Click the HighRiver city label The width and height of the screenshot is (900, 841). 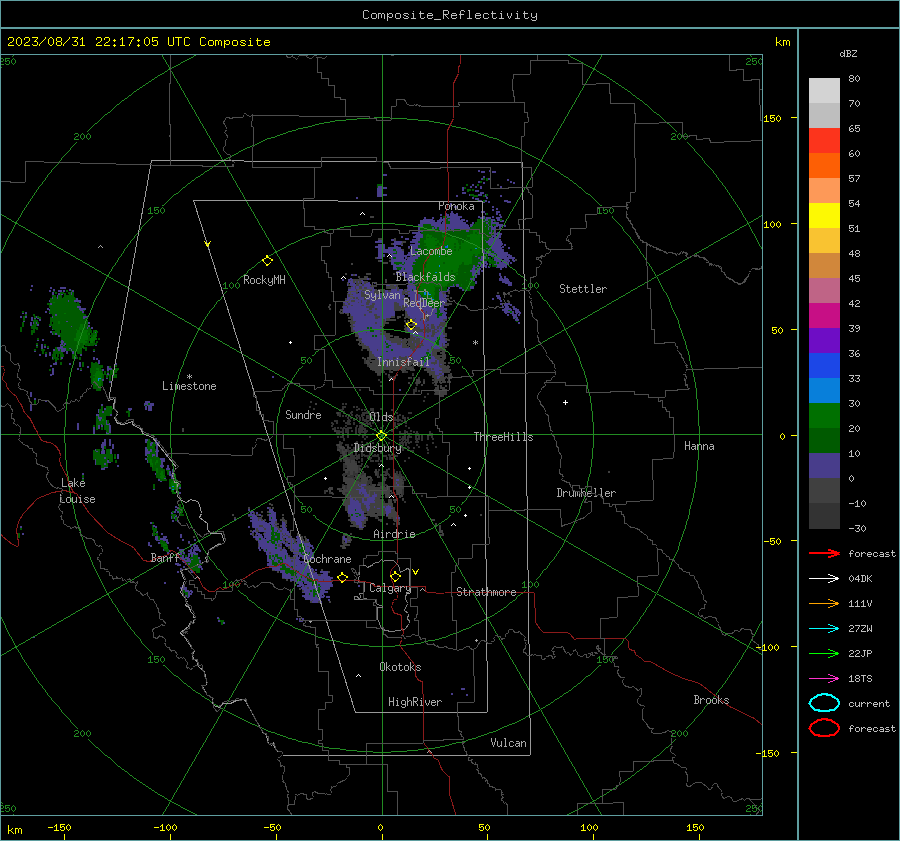pos(415,702)
